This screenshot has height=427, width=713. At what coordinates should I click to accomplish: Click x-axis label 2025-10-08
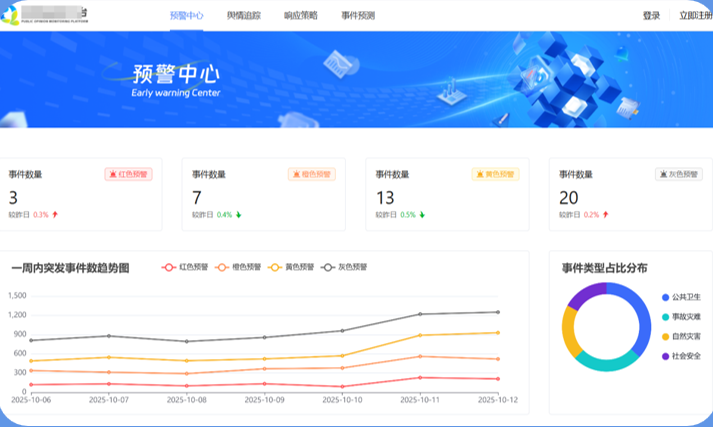click(186, 400)
